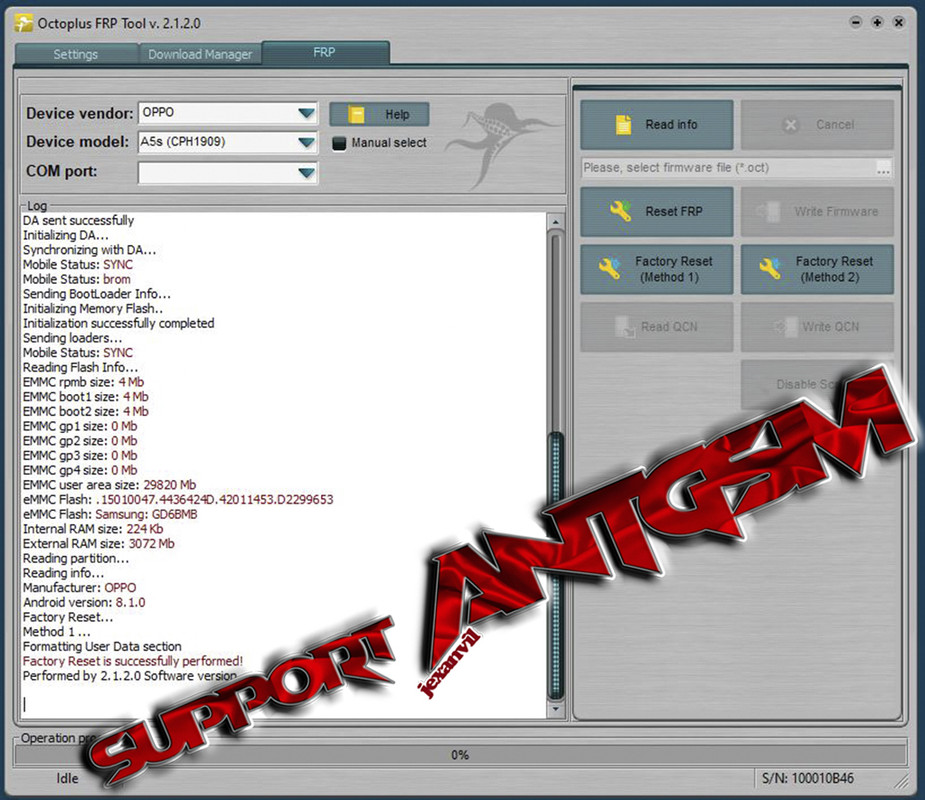Click the wrench icon on Reset FRP
The width and height of the screenshot is (925, 800).
[x=621, y=211]
